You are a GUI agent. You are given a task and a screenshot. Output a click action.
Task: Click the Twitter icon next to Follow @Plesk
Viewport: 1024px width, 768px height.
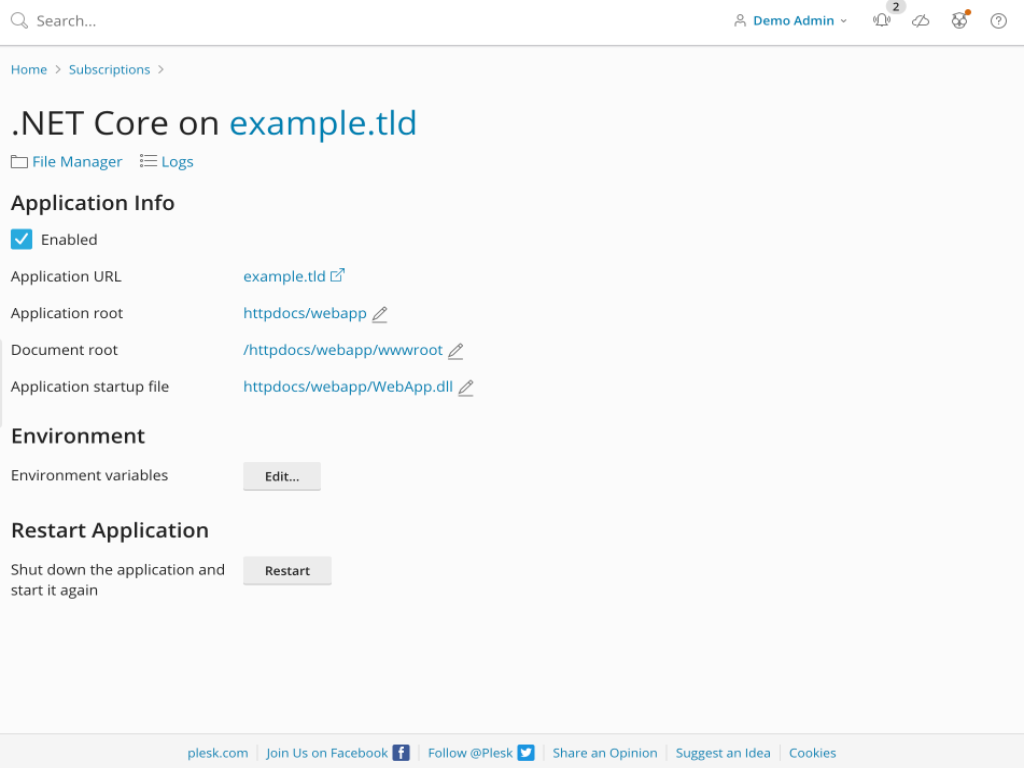click(525, 752)
